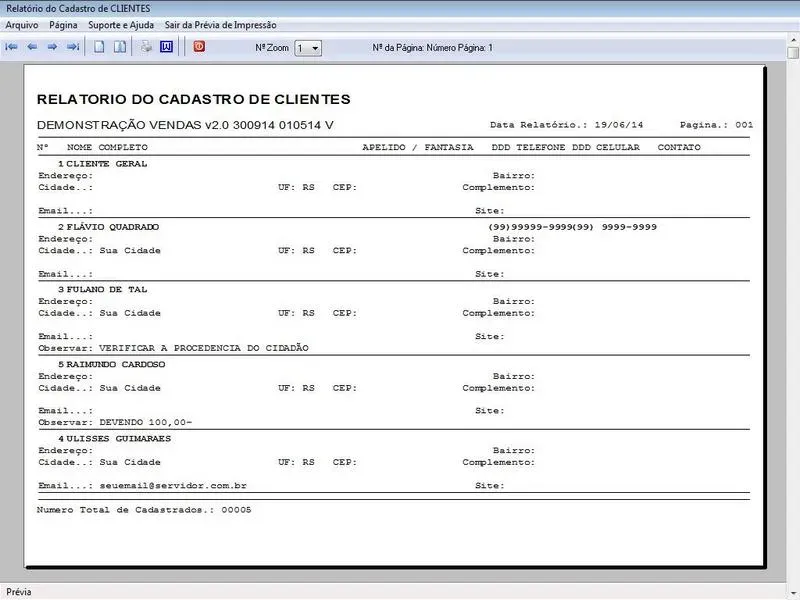This screenshot has width=800, height=600.
Task: Click the next page arrow icon
Action: pos(52,47)
